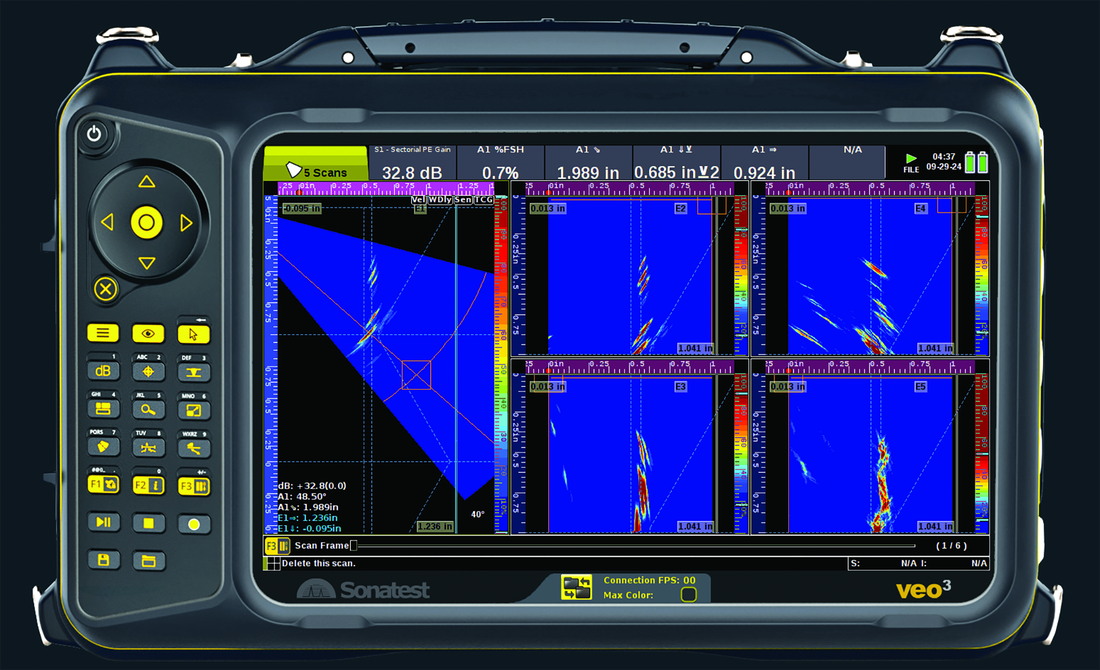Select the 5 Scans tab
Screen dimensions: 1100x670
315,170
